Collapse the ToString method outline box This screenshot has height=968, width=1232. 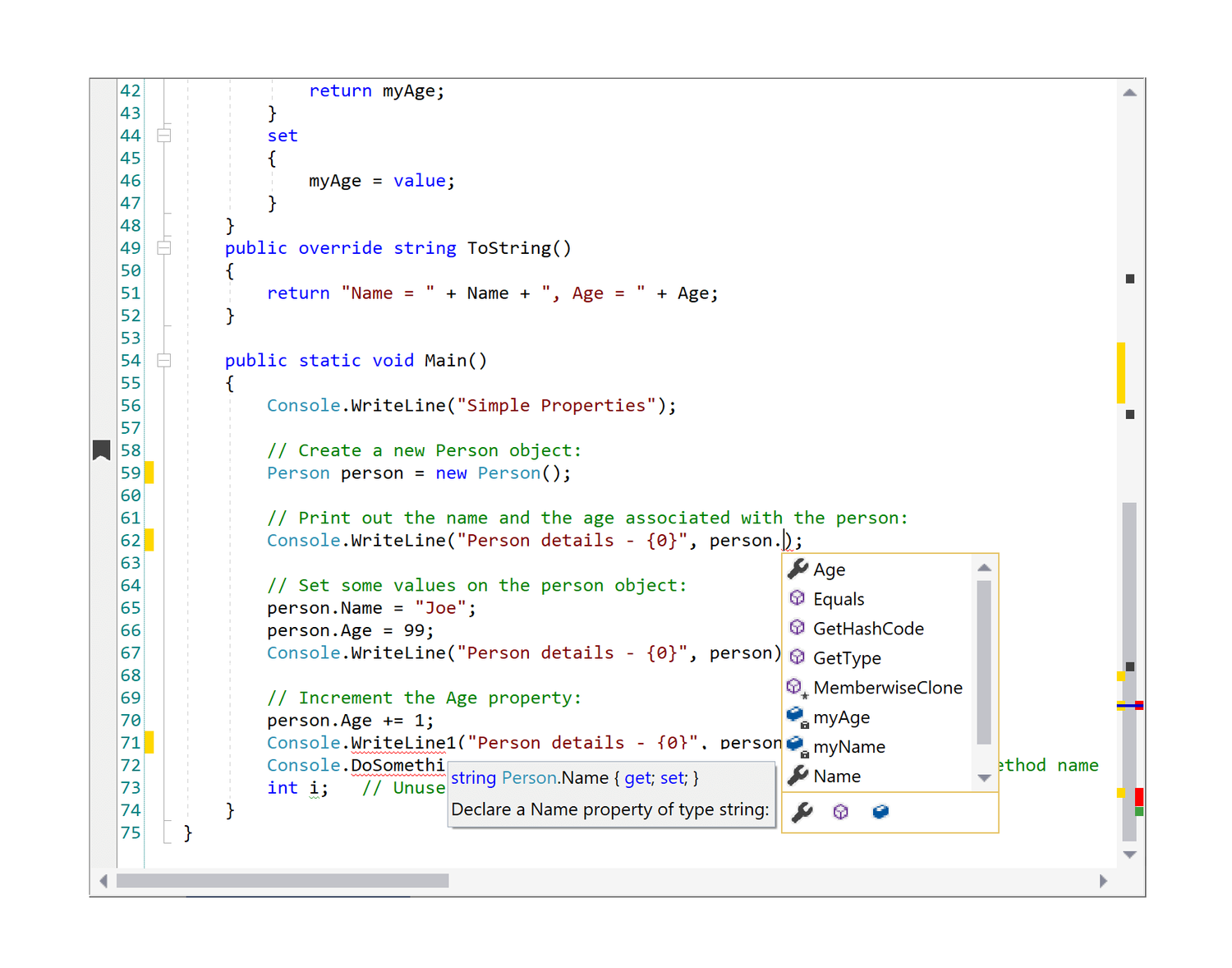point(163,247)
